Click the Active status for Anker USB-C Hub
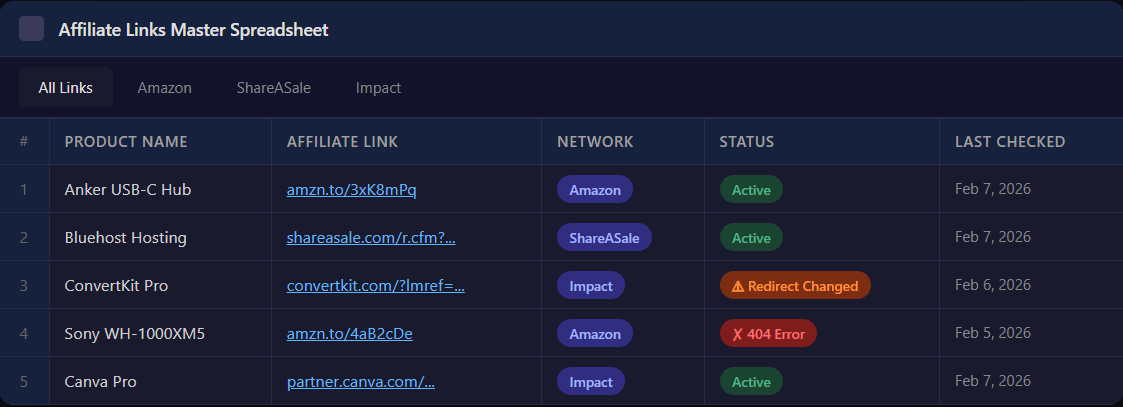This screenshot has width=1123, height=407. tap(751, 189)
